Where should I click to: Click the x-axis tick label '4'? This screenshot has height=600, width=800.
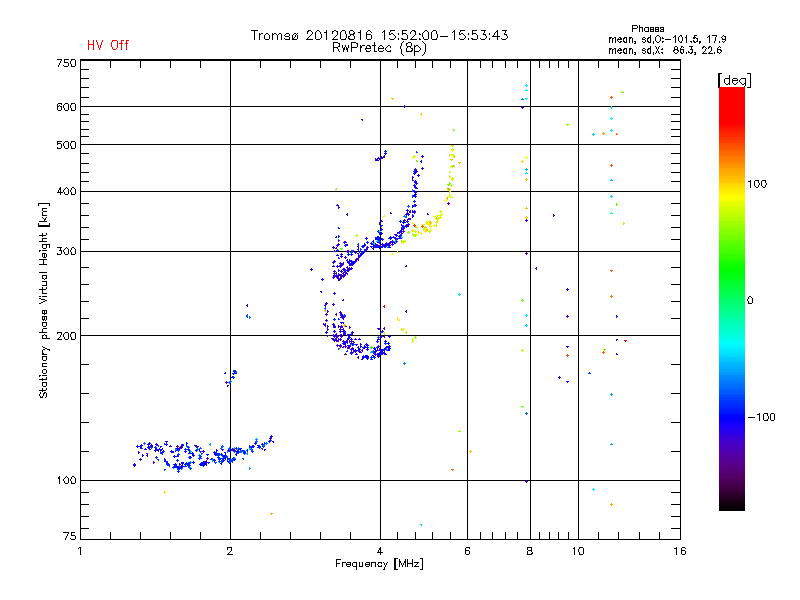380,551
